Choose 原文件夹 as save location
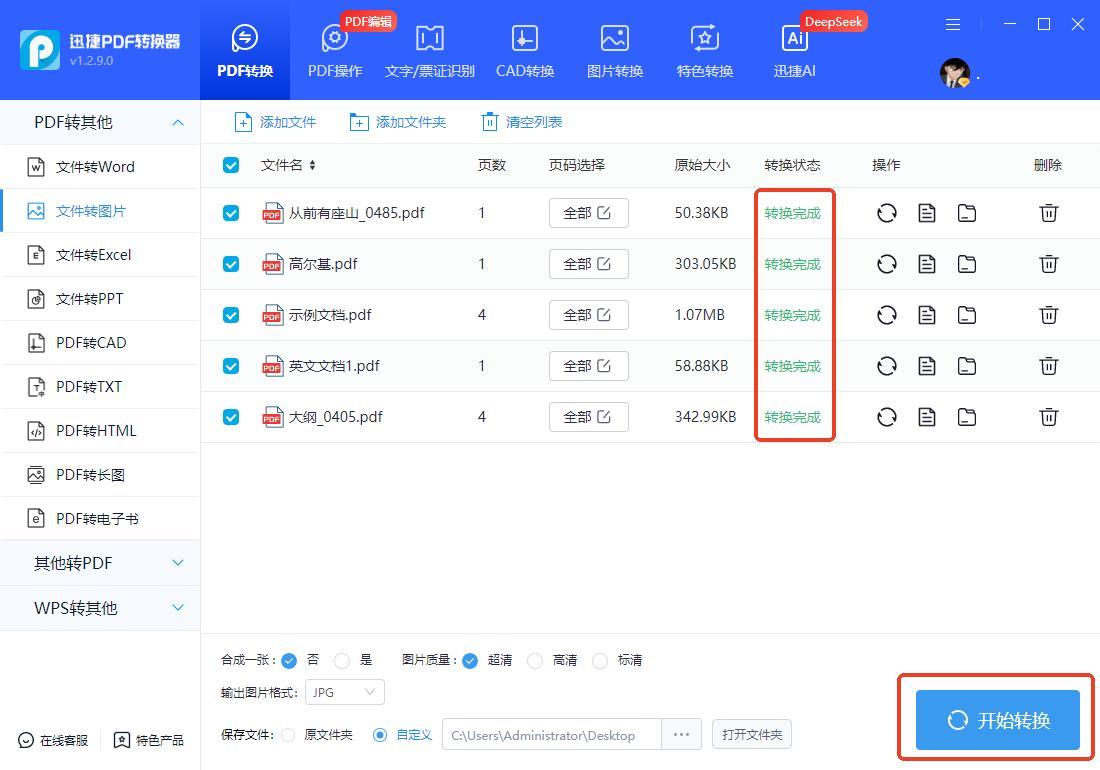Screen dimensions: 1100x770 click(x=288, y=735)
